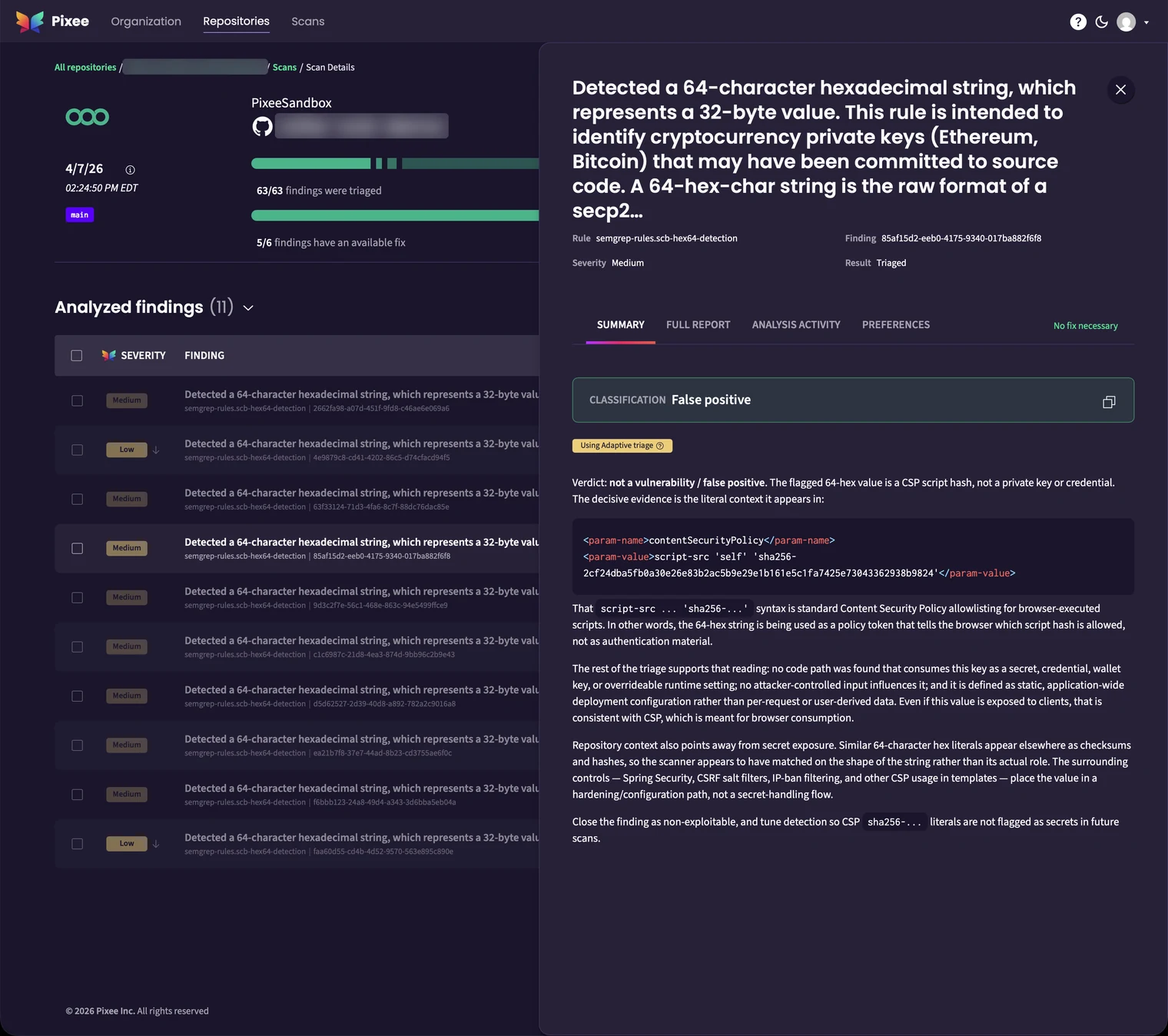Open the user avatar menu
The image size is (1168, 1036).
(x=1127, y=22)
